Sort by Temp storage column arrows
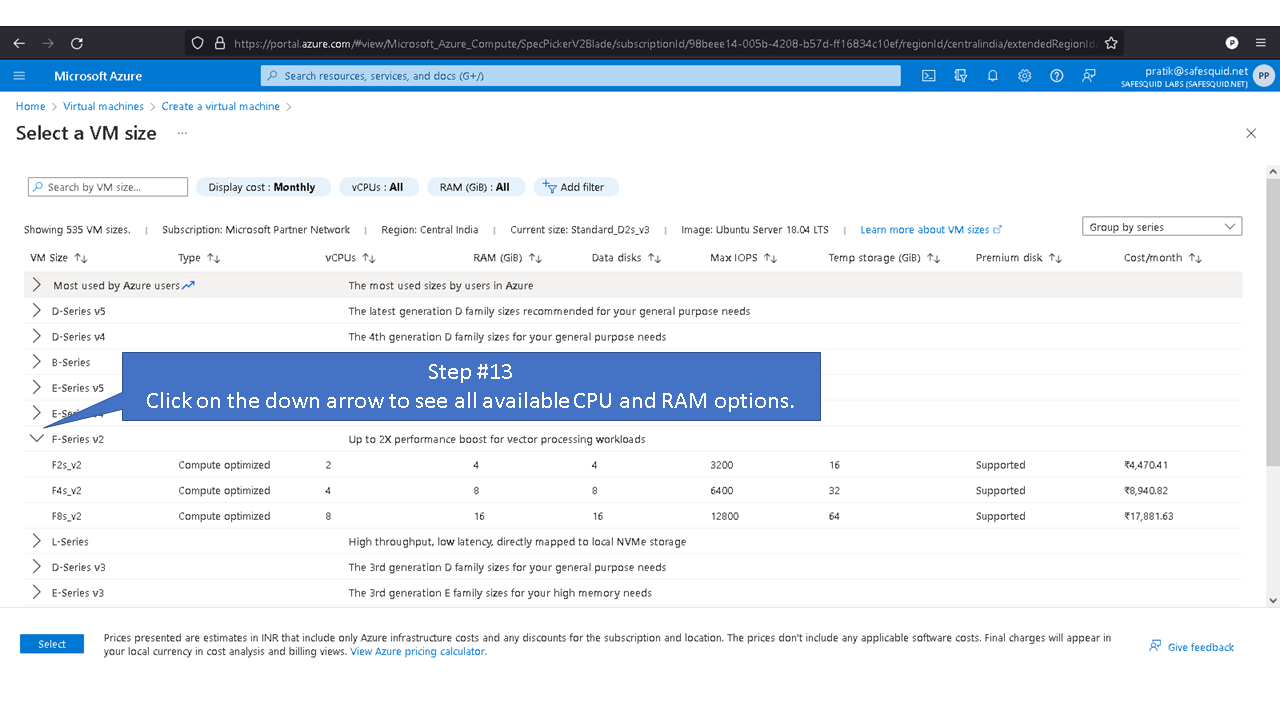The width and height of the screenshot is (1280, 720). (934, 258)
